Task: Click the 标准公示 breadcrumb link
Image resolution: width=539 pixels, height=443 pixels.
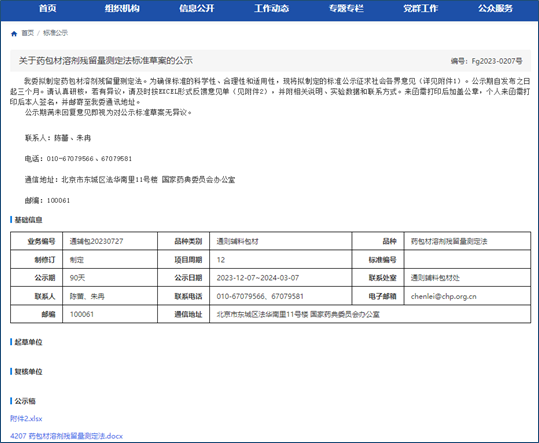Action: (x=55, y=33)
